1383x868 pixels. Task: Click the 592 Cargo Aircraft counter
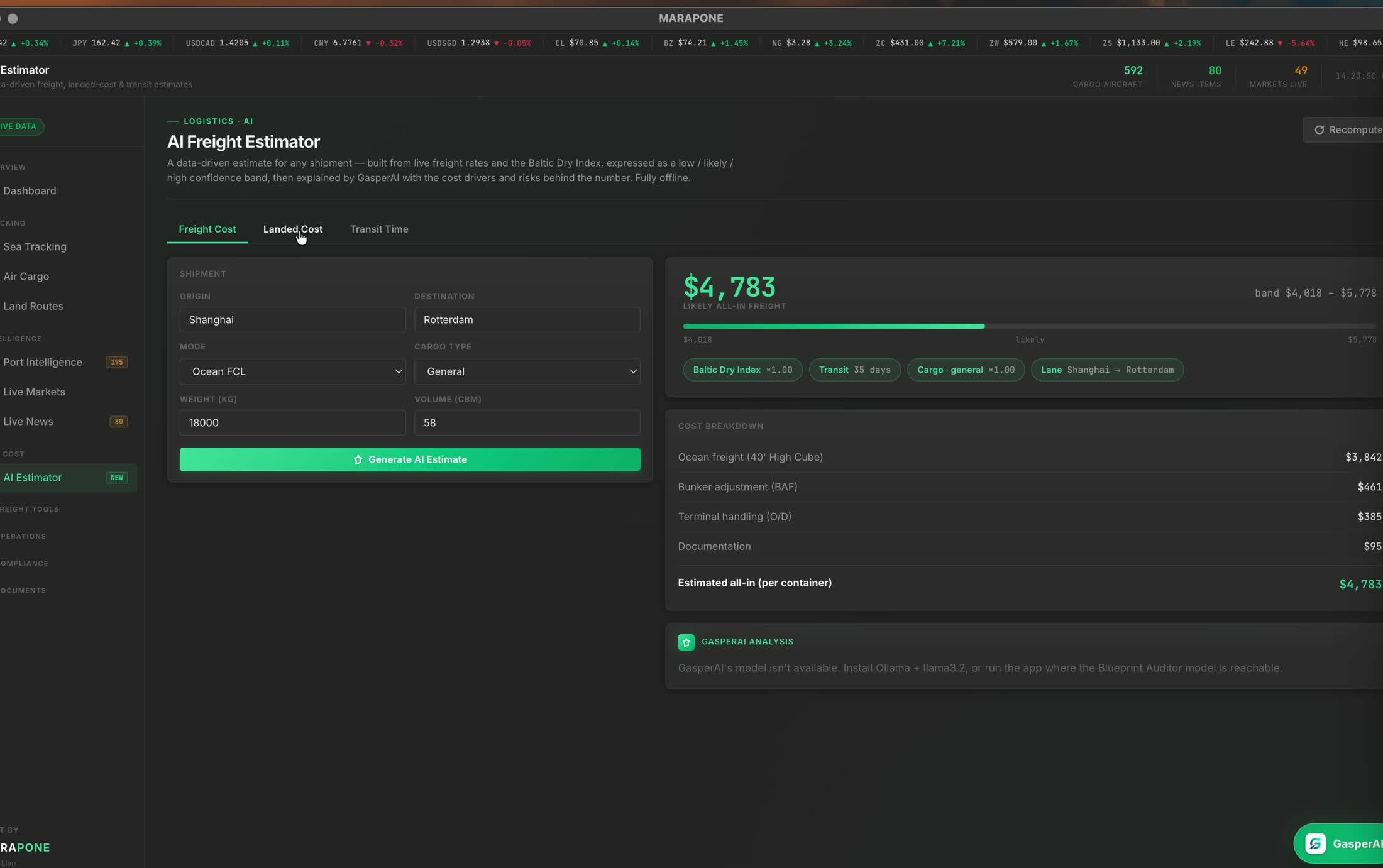[1108, 76]
